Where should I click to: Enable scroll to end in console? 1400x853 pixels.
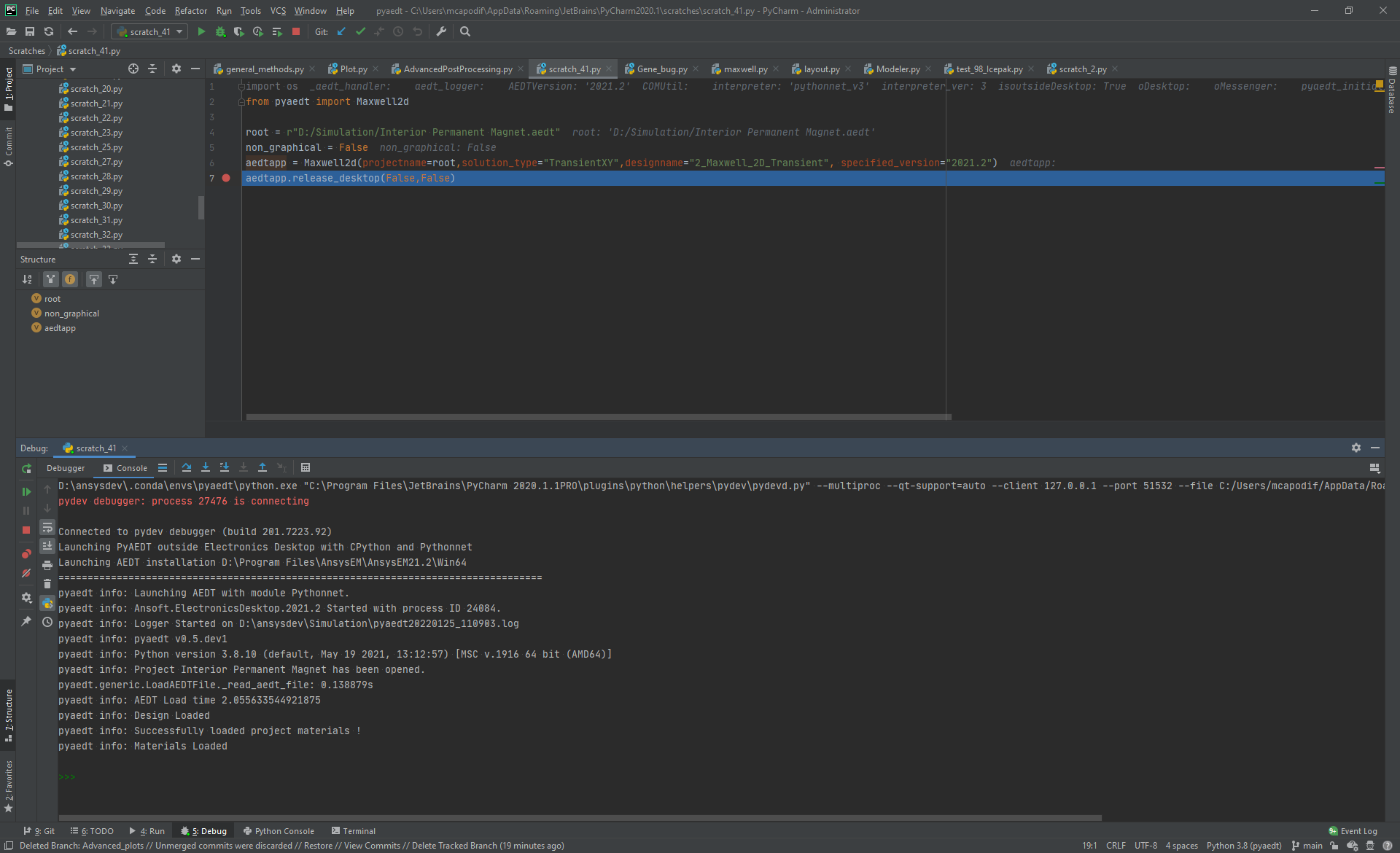(x=47, y=546)
